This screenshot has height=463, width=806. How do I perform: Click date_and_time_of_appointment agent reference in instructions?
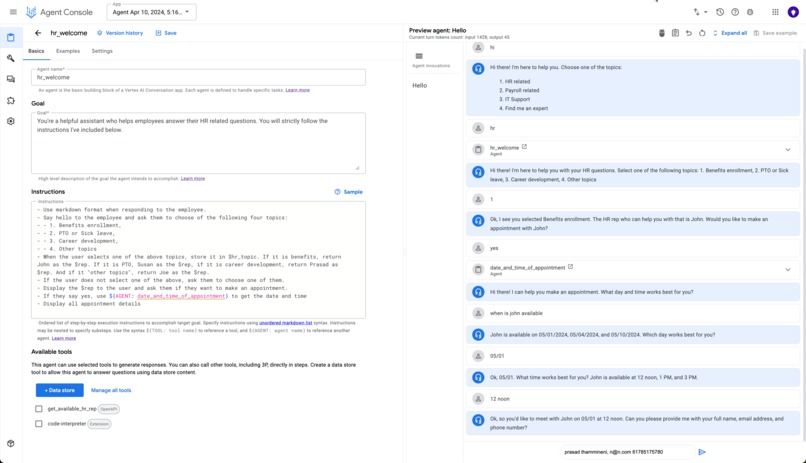click(181, 296)
